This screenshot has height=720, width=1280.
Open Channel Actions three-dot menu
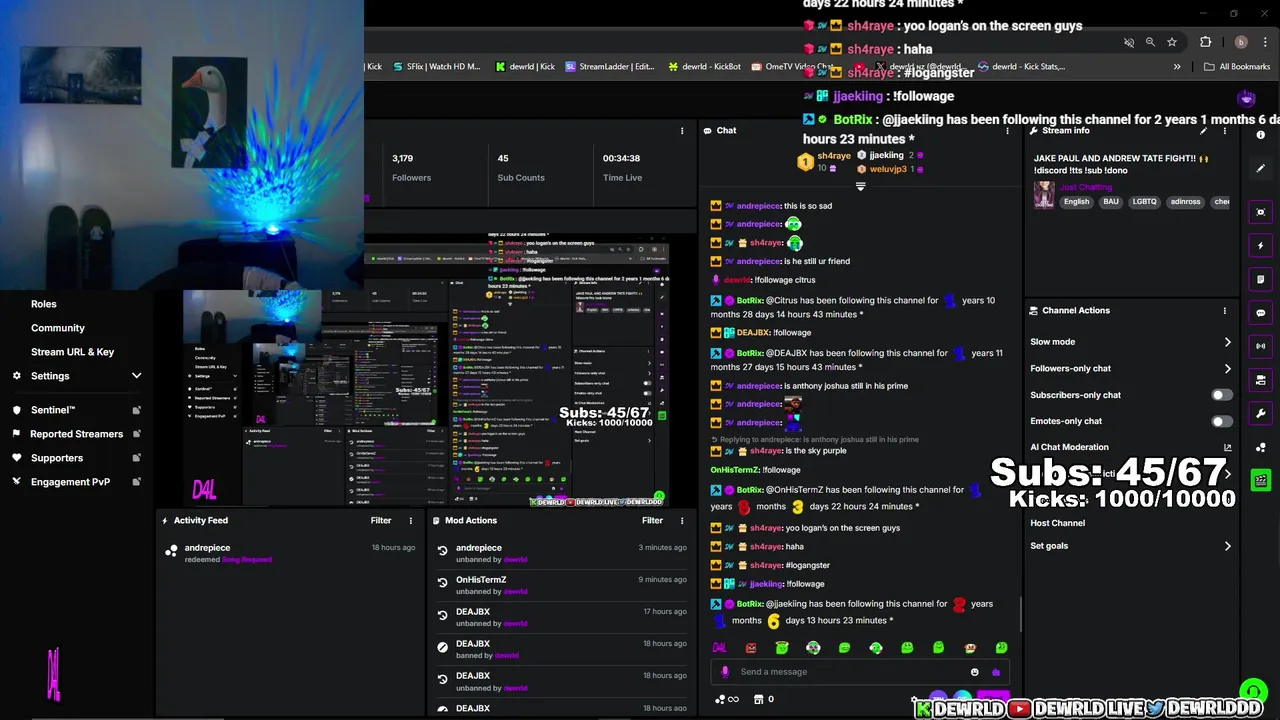[x=1224, y=311]
